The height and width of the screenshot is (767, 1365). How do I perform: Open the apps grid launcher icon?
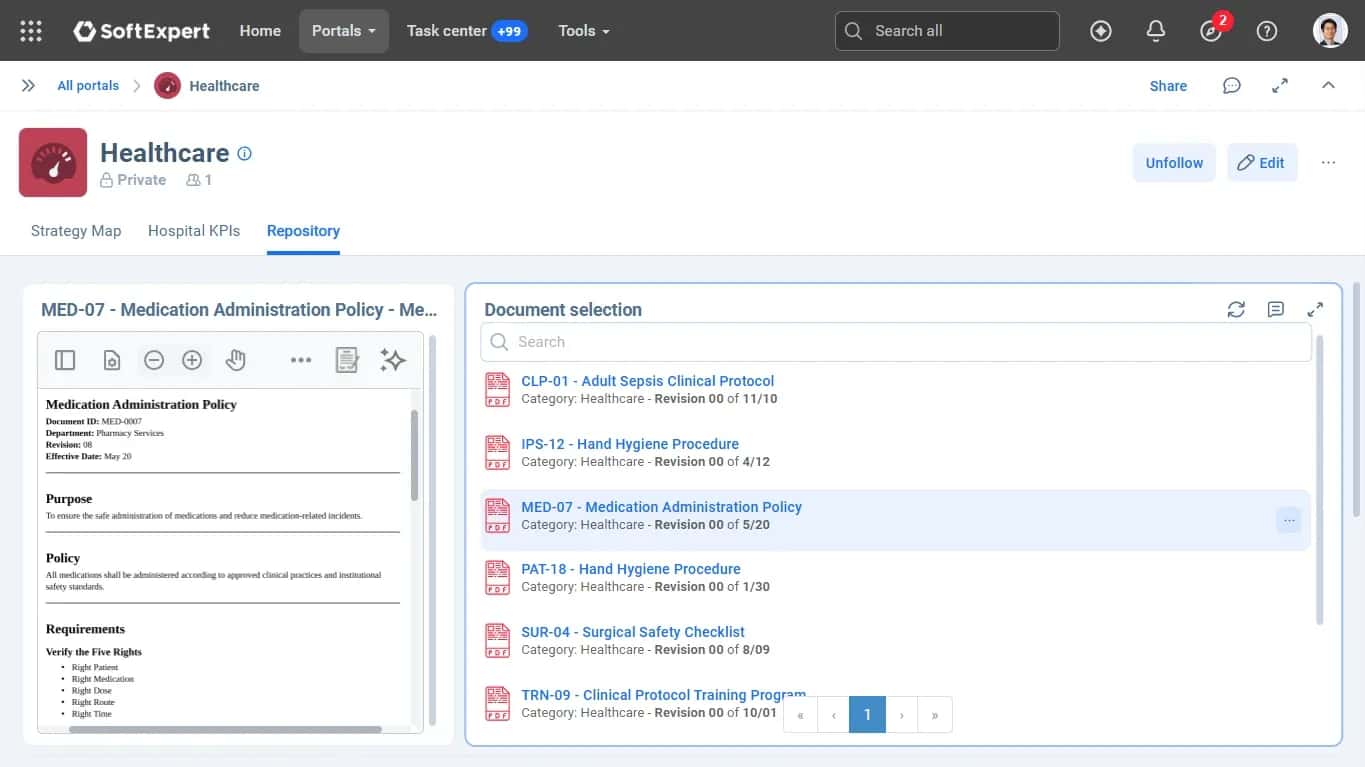[31, 31]
